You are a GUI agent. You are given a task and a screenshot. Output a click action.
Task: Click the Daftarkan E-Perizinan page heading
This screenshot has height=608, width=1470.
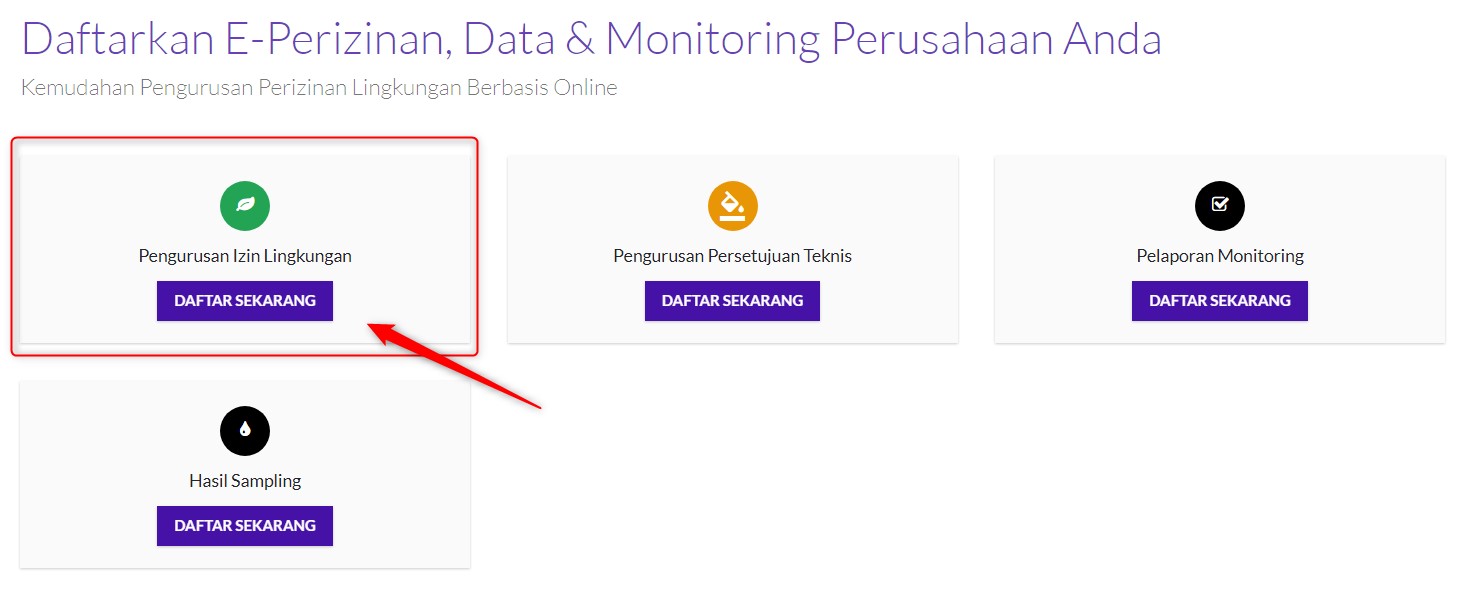click(x=590, y=39)
